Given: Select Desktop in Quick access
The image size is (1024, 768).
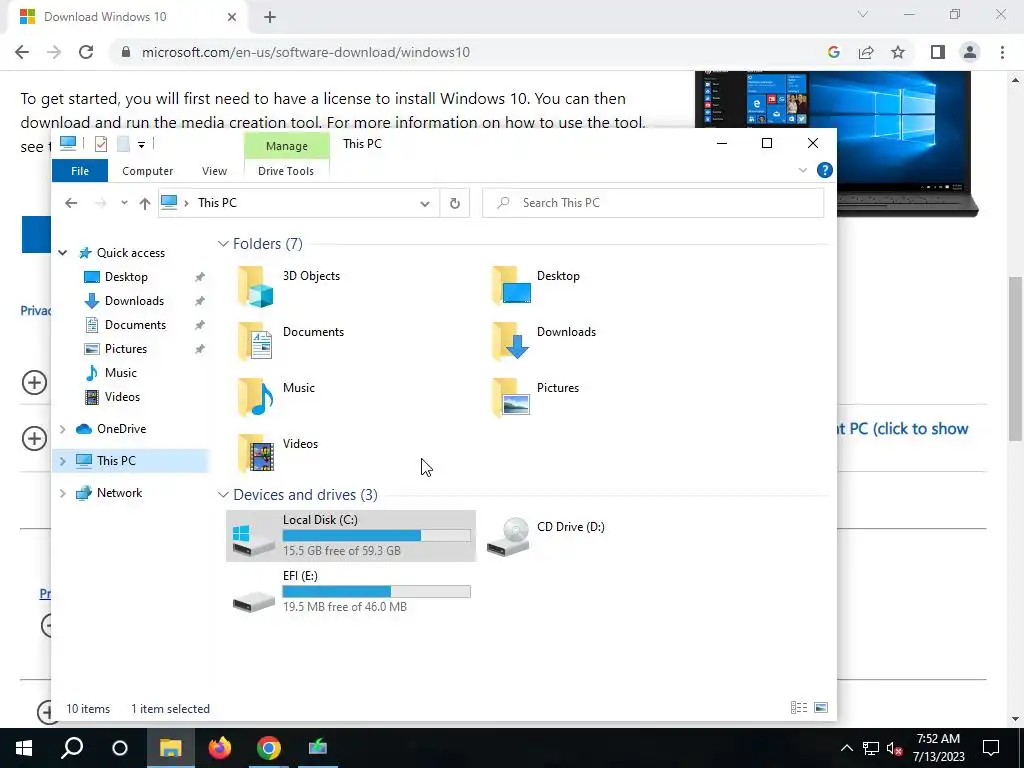Looking at the screenshot, I should [x=126, y=277].
